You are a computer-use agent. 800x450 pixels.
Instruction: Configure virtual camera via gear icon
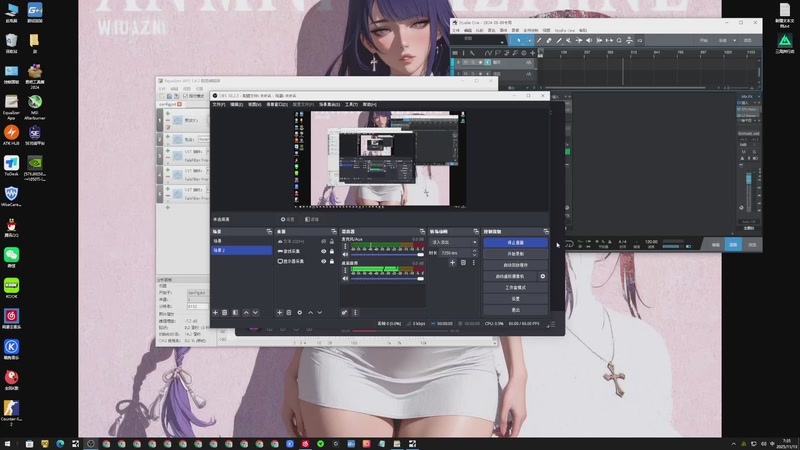542,276
